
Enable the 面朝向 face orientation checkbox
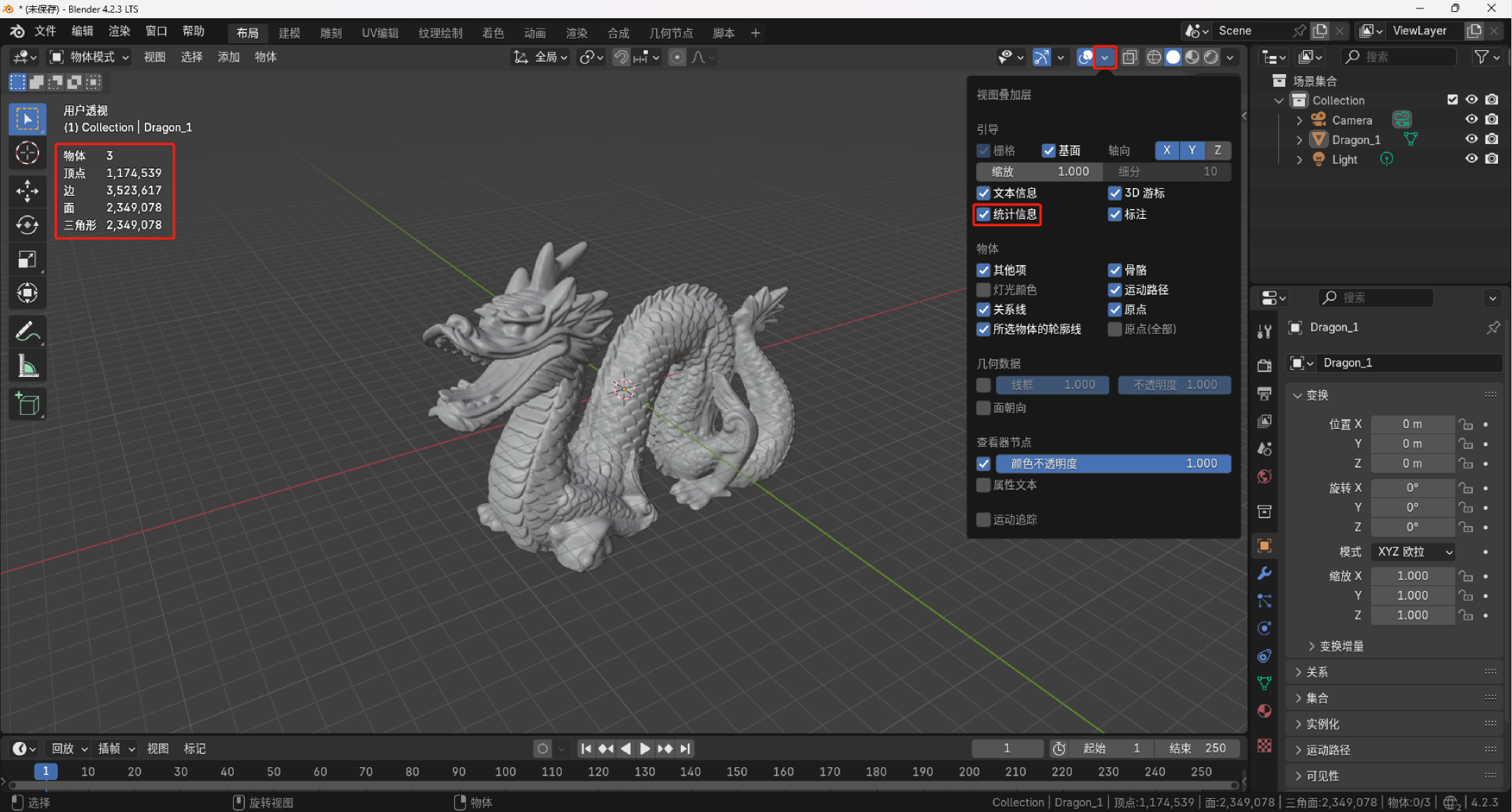(984, 408)
